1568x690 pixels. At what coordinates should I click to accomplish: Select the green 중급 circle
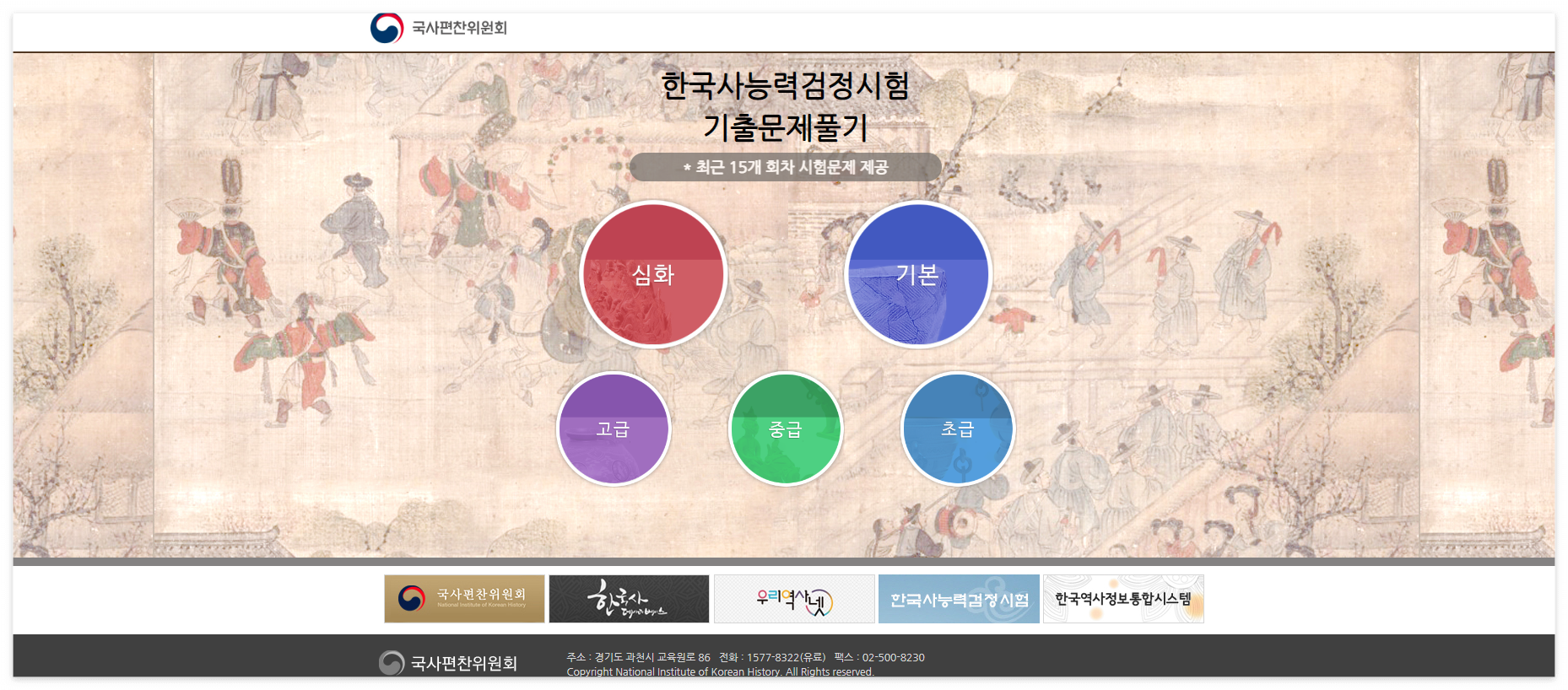786,429
